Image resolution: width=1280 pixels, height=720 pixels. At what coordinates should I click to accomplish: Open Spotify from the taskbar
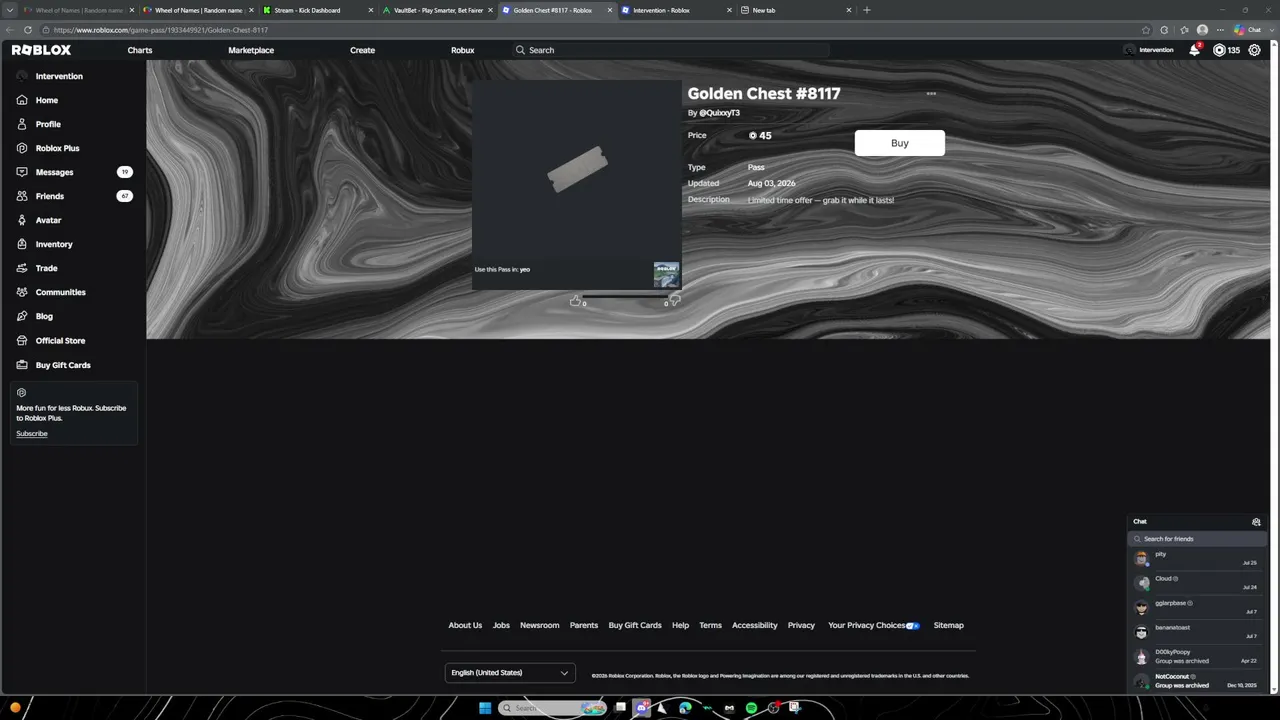[751, 708]
